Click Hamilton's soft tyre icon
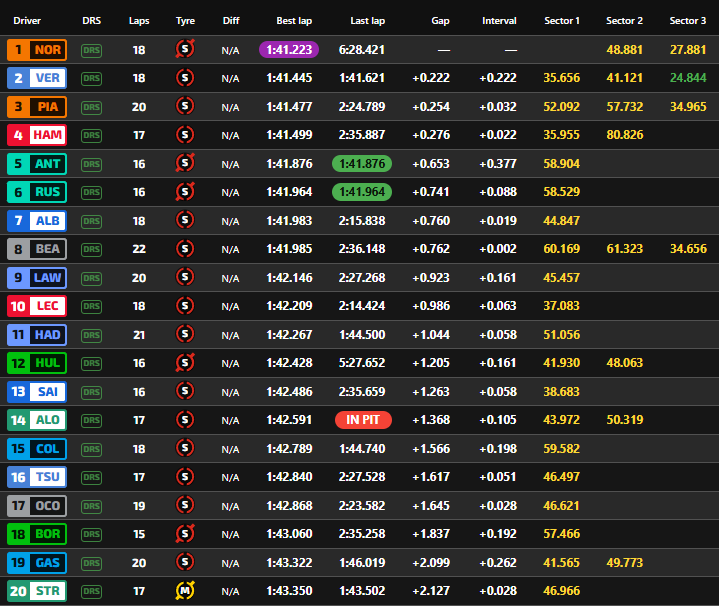 click(x=185, y=135)
